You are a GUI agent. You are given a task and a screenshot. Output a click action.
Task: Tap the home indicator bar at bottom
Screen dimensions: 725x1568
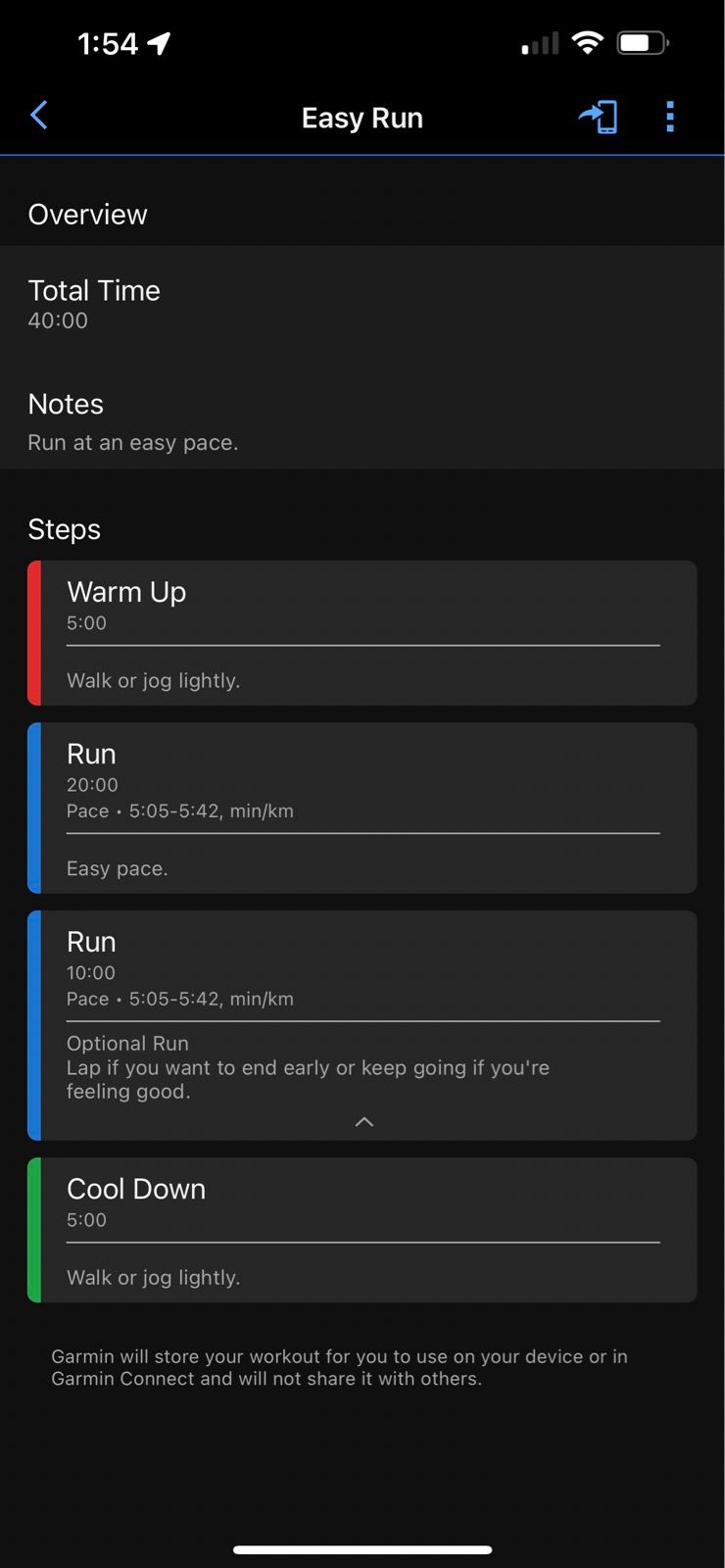click(x=362, y=1549)
